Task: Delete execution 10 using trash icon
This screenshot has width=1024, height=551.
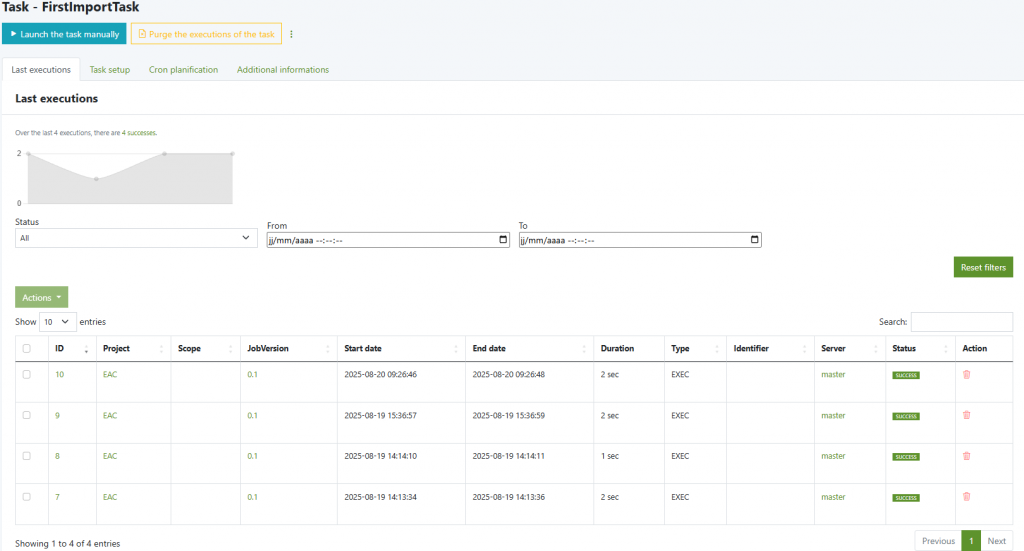Action: point(966,374)
